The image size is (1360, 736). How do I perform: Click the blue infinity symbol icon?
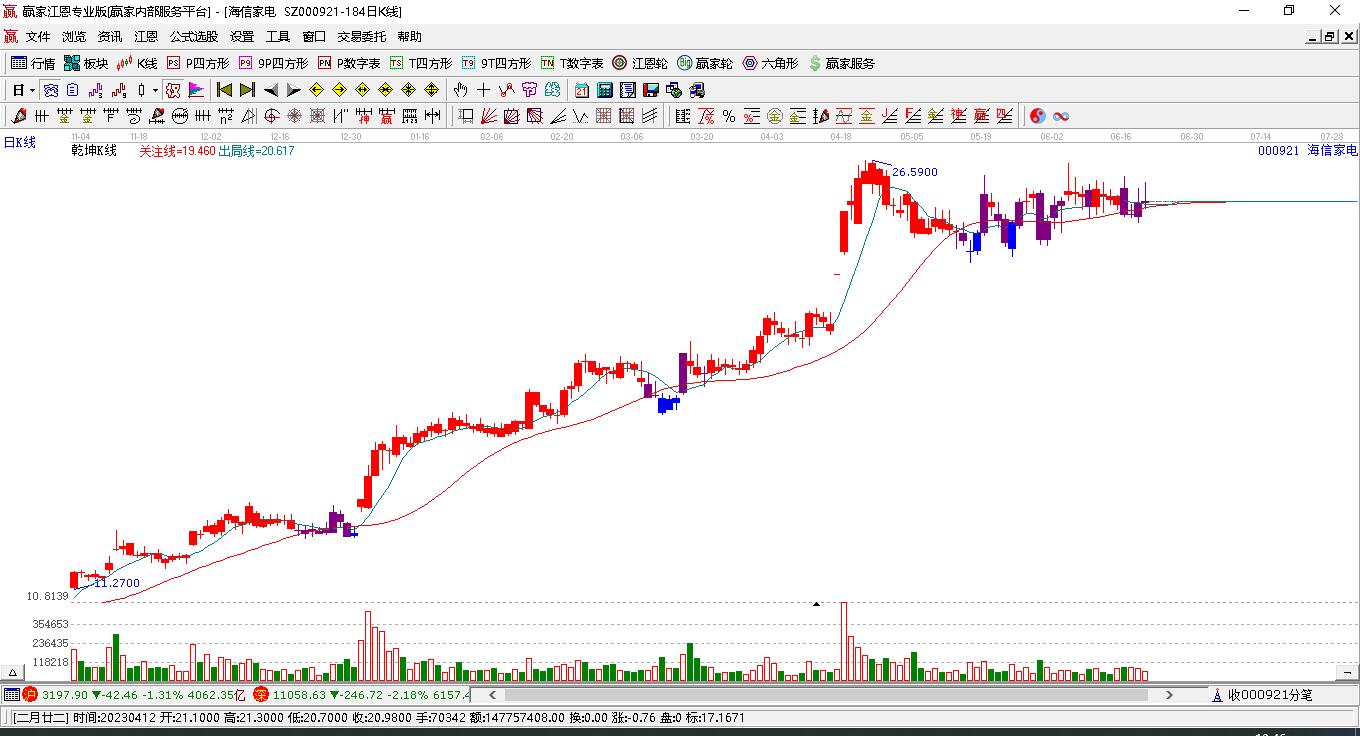tap(1061, 116)
